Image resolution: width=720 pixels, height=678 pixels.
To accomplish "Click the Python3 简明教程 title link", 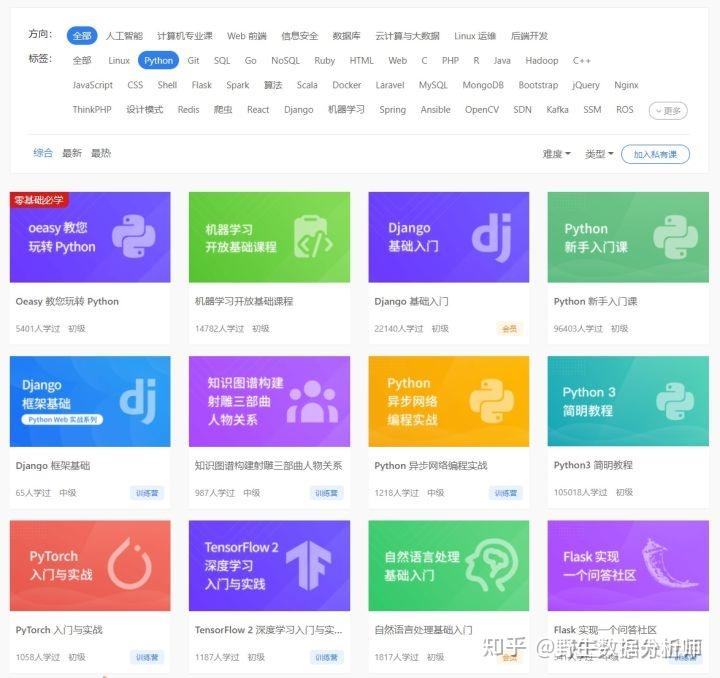I will click(593, 465).
